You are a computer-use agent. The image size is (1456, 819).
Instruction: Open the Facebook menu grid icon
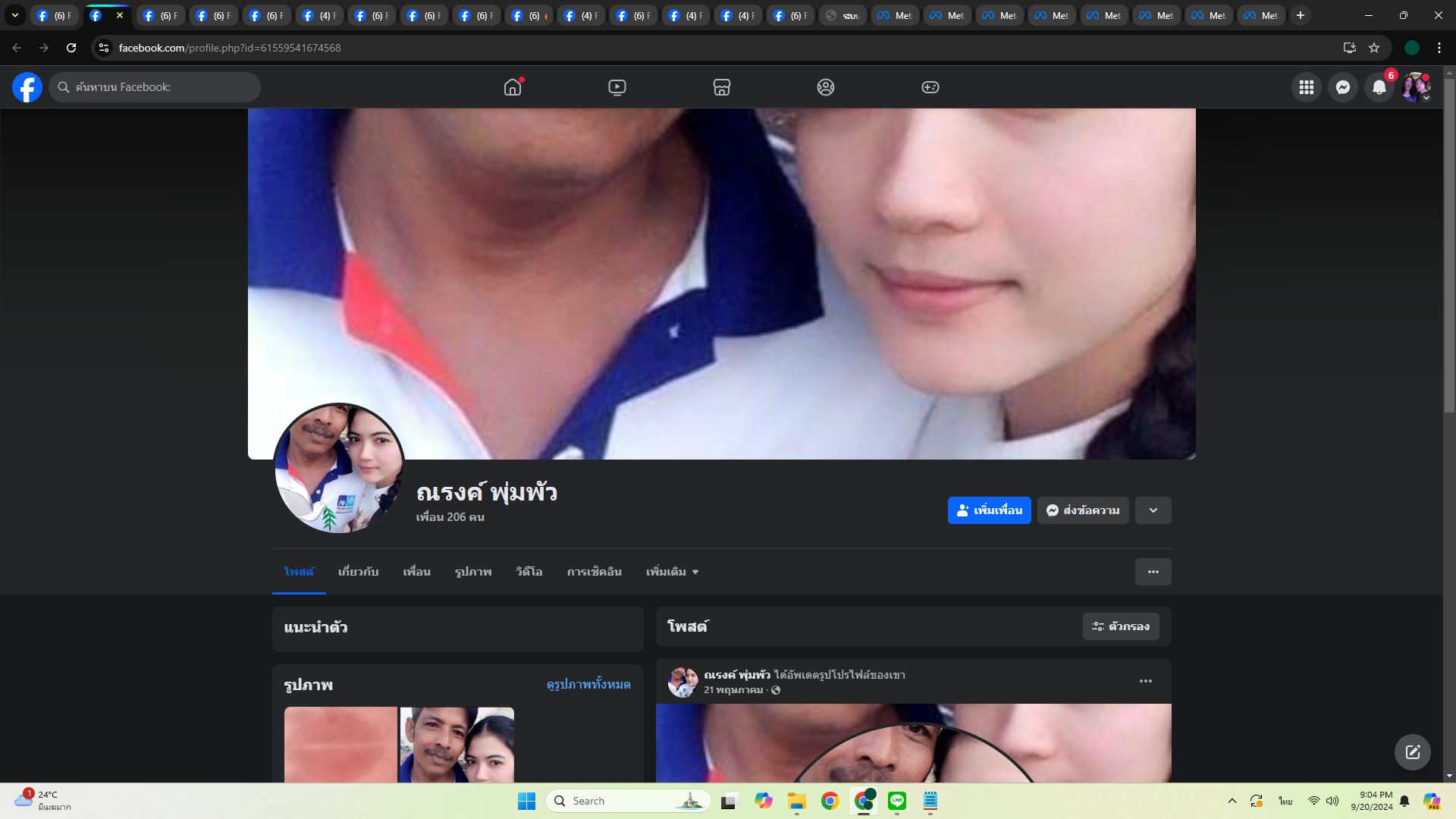click(1306, 87)
